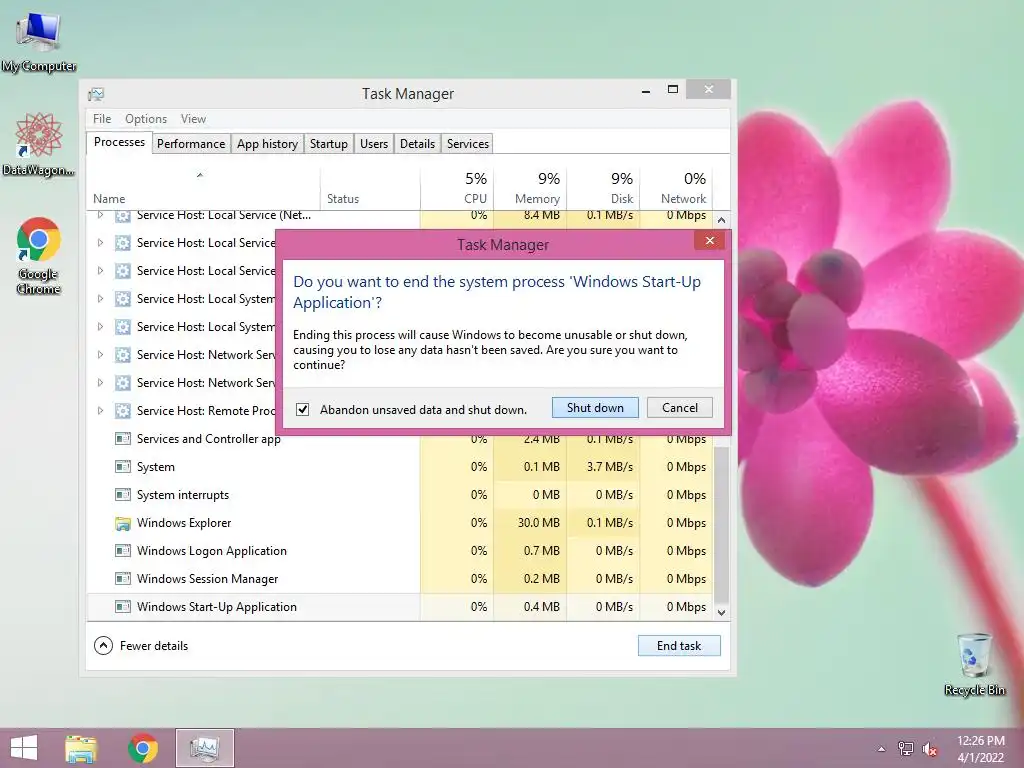The width and height of the screenshot is (1024, 768).
Task: Click the Windows Session Manager icon
Action: click(122, 579)
